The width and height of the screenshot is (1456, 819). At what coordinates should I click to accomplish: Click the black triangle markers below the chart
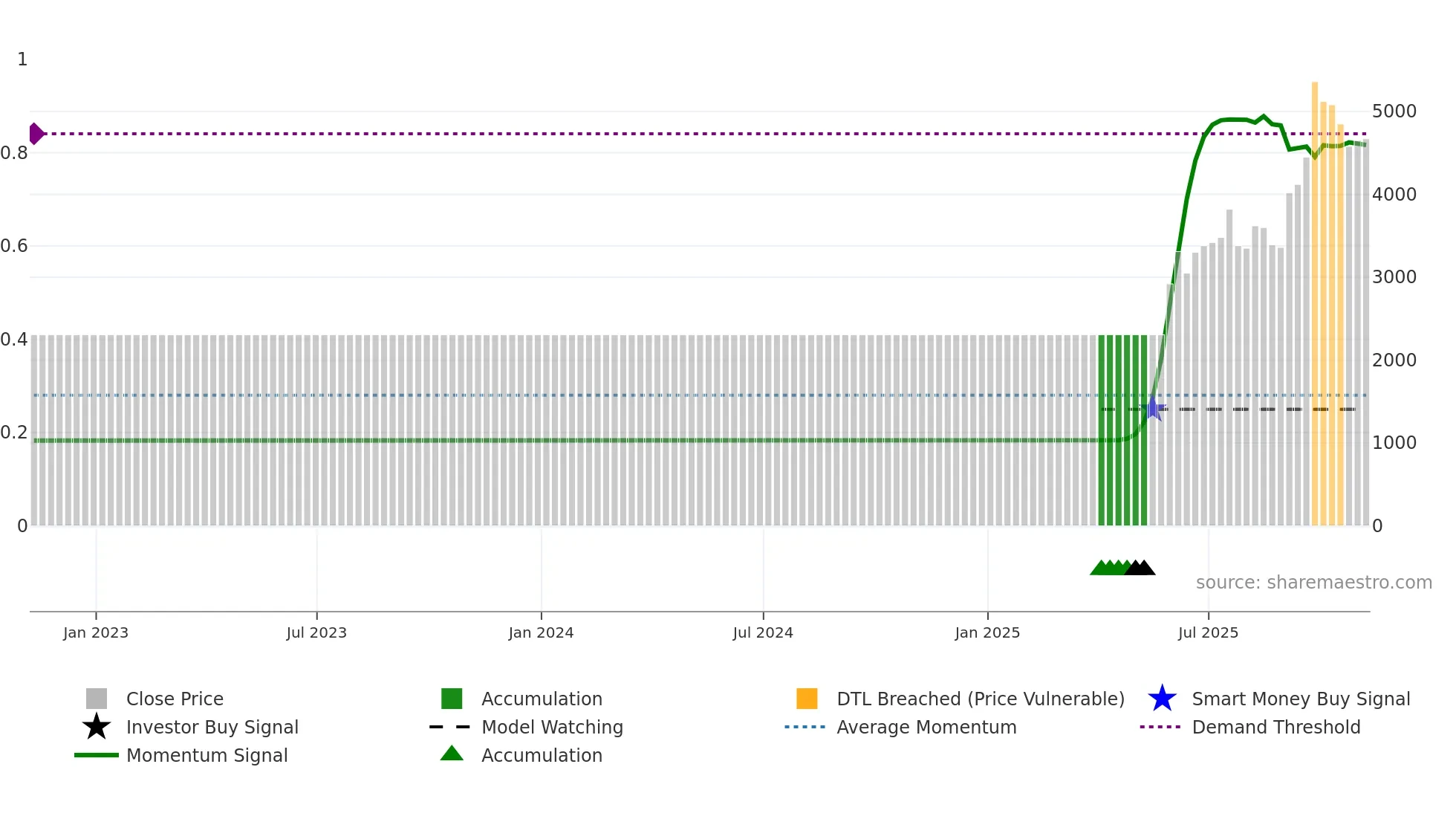(1140, 569)
